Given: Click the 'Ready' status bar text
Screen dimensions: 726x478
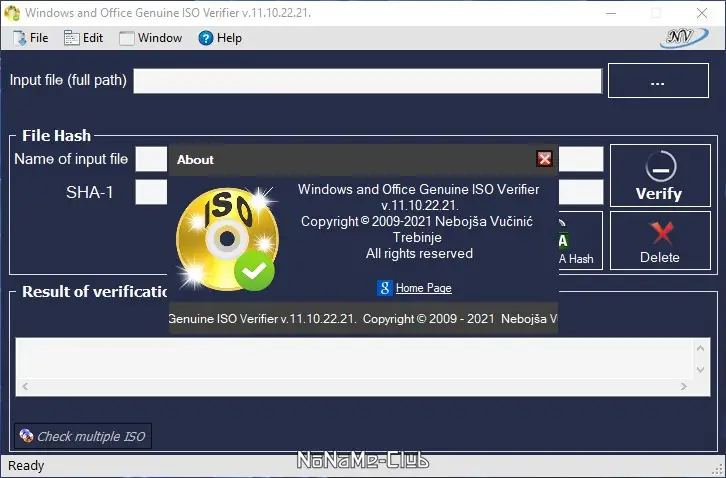Looking at the screenshot, I should point(26,465).
